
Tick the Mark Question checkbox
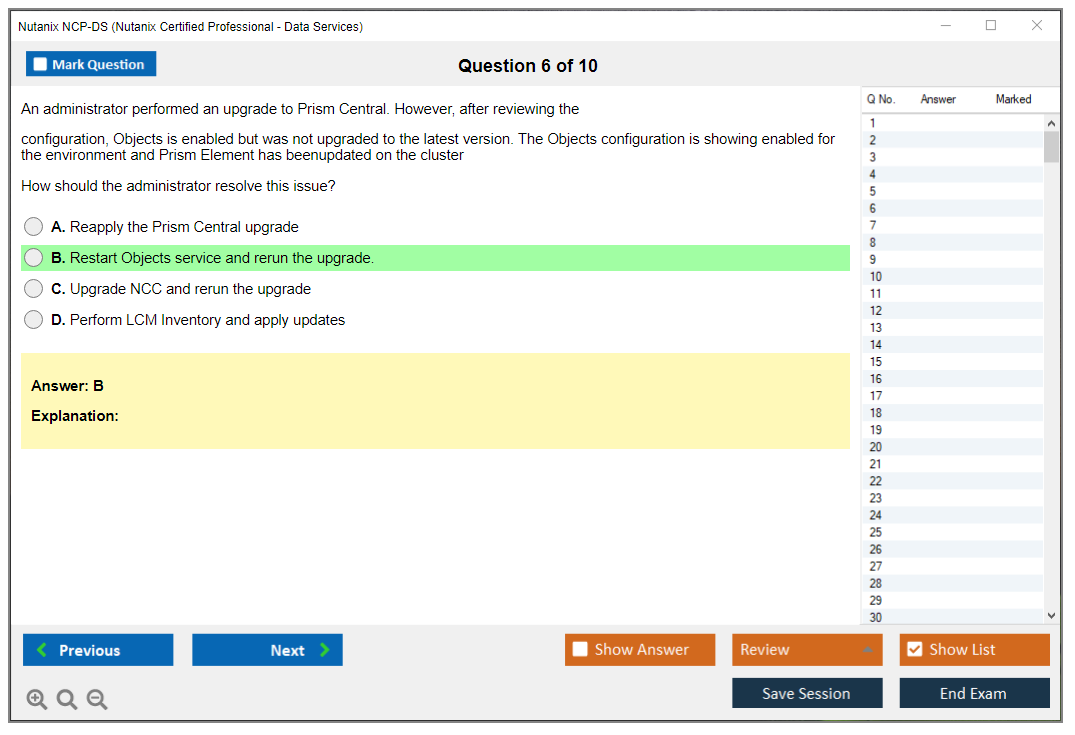(x=41, y=64)
